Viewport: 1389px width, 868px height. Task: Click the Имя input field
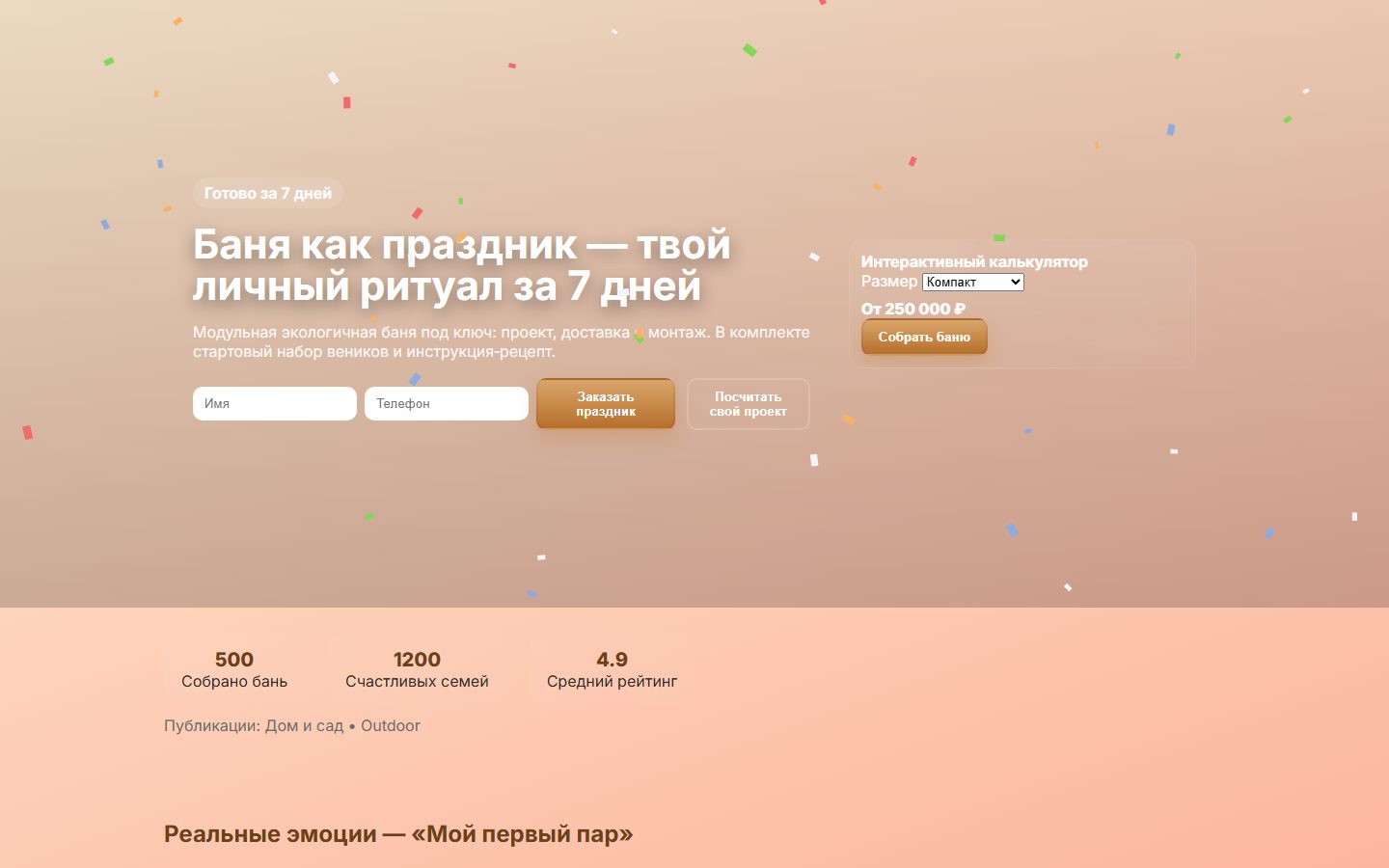click(x=275, y=403)
